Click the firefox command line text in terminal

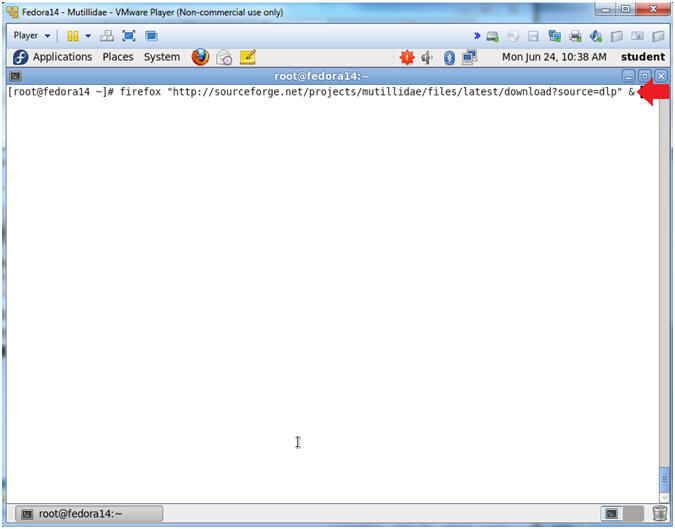pyautogui.click(x=378, y=92)
